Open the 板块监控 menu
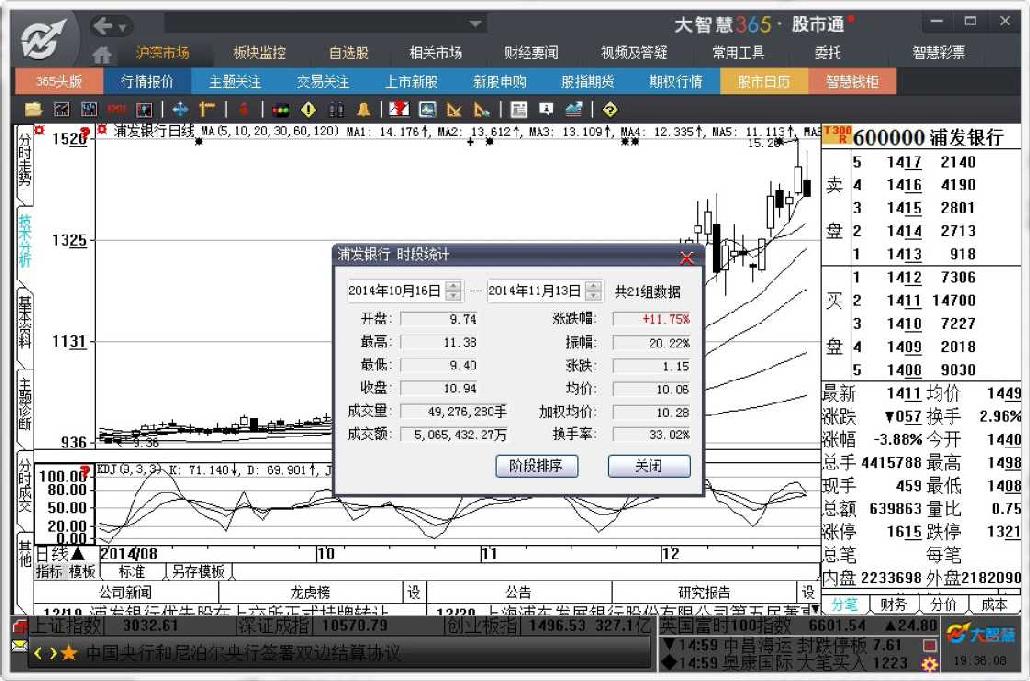Image resolution: width=1030 pixels, height=681 pixels. tap(259, 53)
